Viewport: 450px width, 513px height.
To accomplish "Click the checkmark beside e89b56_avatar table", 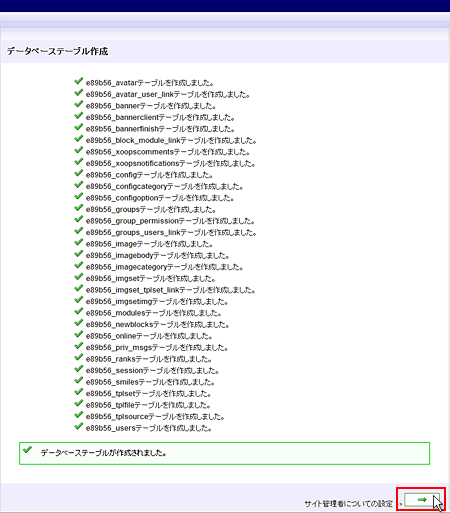I will point(79,81).
